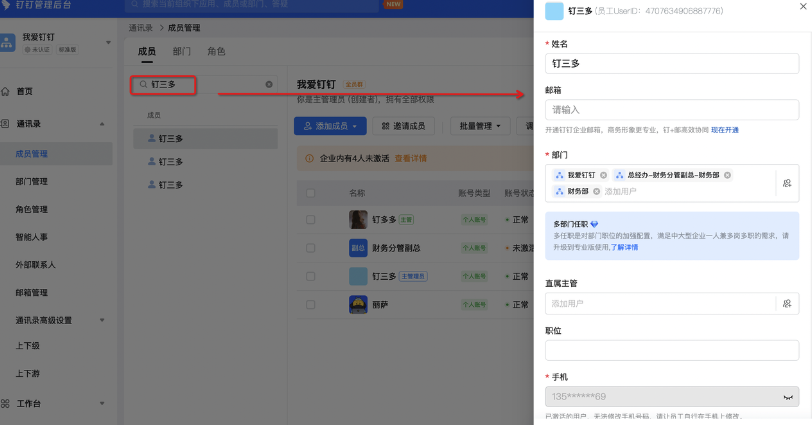Viewport: 812px width, 425px height.
Task: Open 添加成员 dropdown button
Action: 330,126
